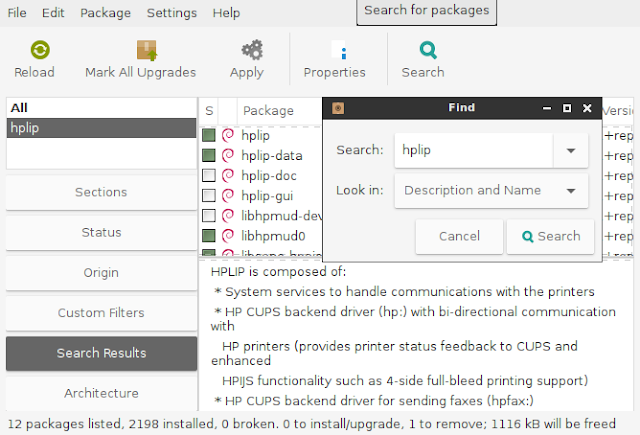Click the Debian swirl icon beside hplip-gui
Viewport: 640px width, 435px height.
(x=228, y=195)
